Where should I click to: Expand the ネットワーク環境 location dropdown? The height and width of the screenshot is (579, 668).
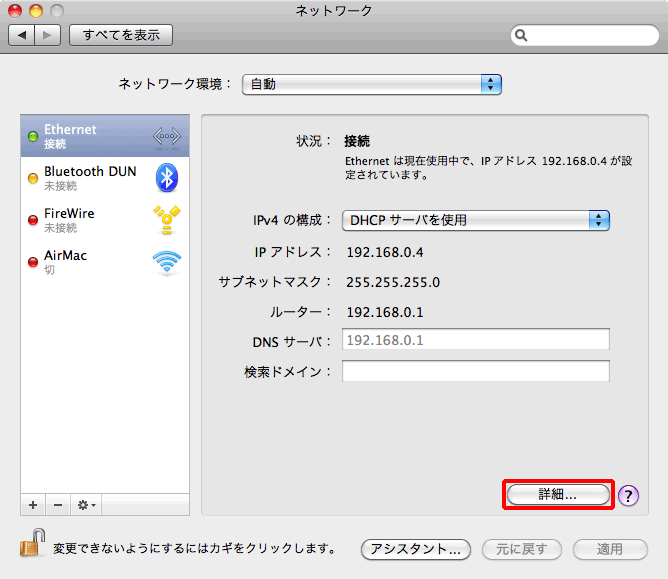click(371, 84)
